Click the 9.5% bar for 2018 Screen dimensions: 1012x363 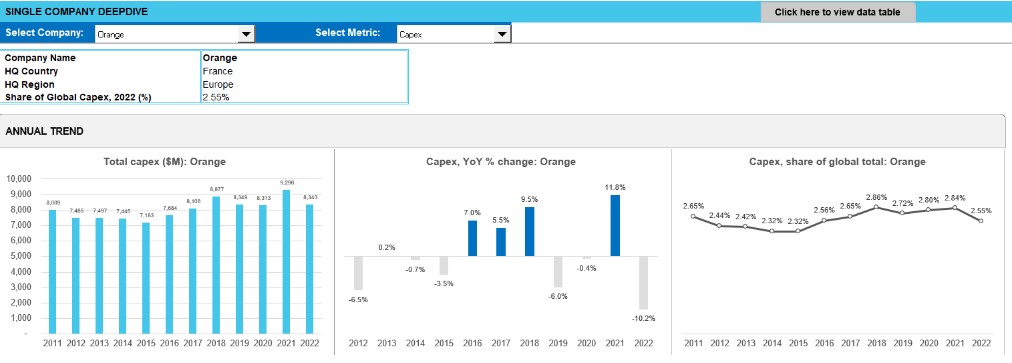[529, 231]
